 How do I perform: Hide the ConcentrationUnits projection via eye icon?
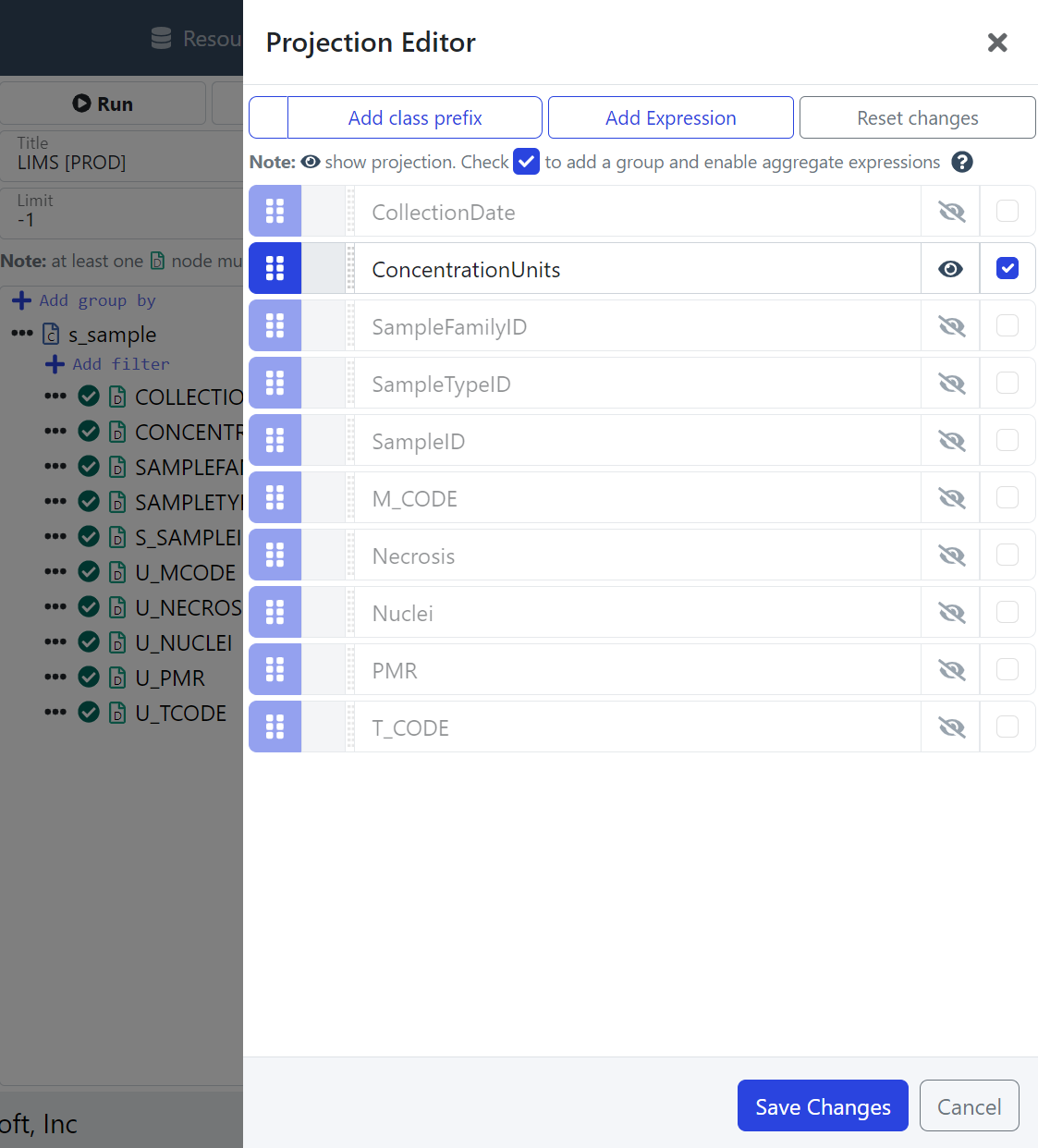pos(950,269)
